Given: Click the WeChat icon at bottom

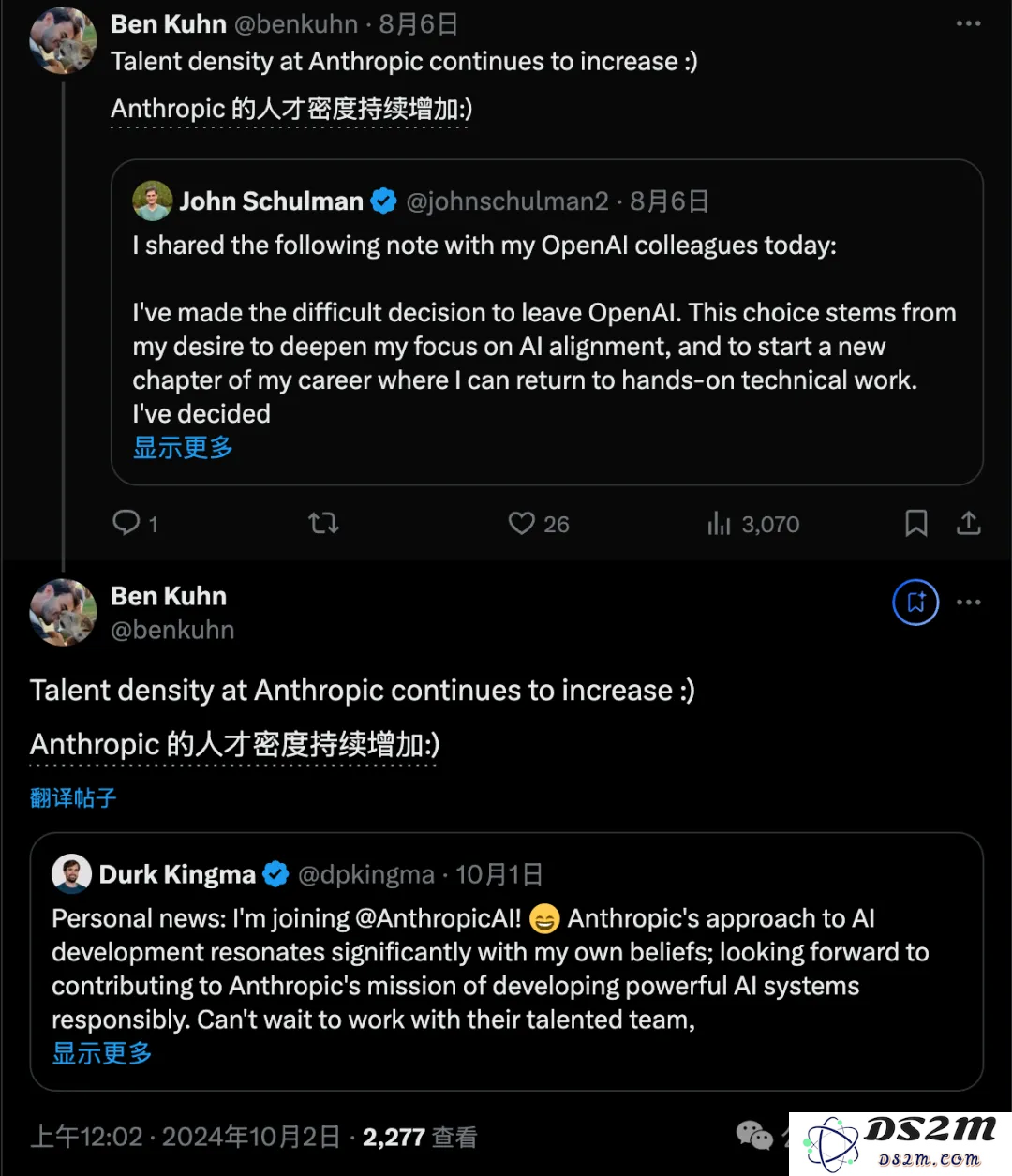Looking at the screenshot, I should click(754, 1135).
